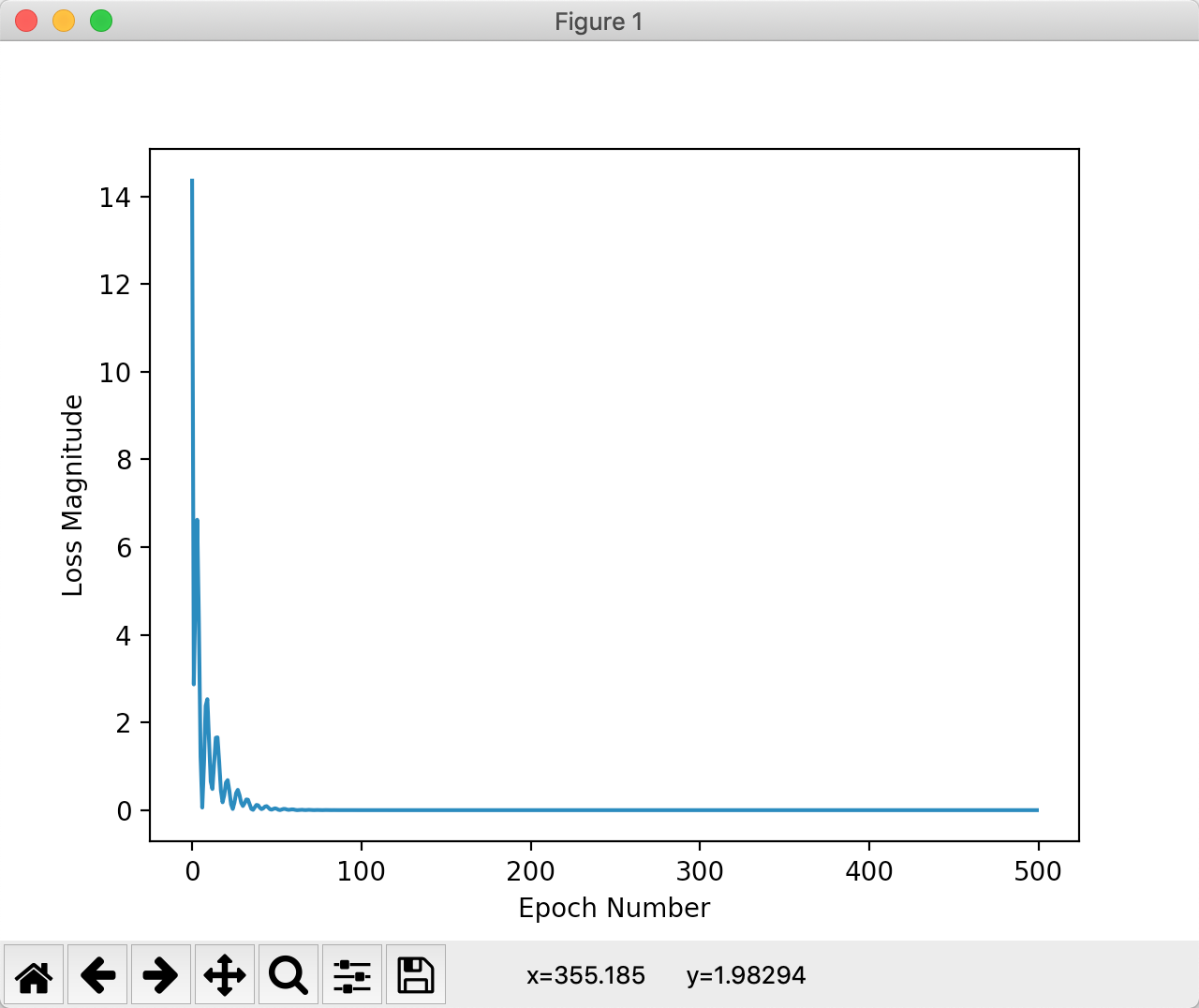Click the y-axis tick label 4
1199x1008 pixels.
pos(124,635)
